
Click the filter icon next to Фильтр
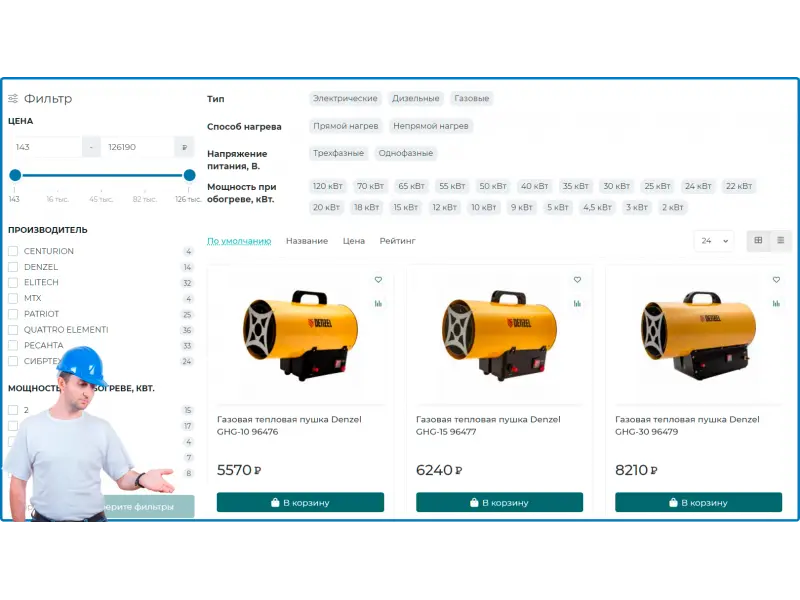[x=13, y=99]
